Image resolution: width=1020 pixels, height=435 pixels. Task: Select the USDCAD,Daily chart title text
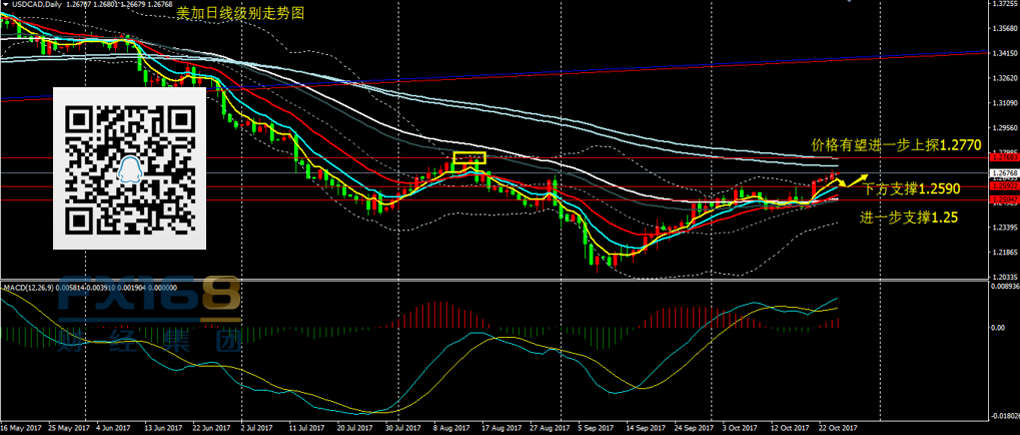(x=36, y=5)
